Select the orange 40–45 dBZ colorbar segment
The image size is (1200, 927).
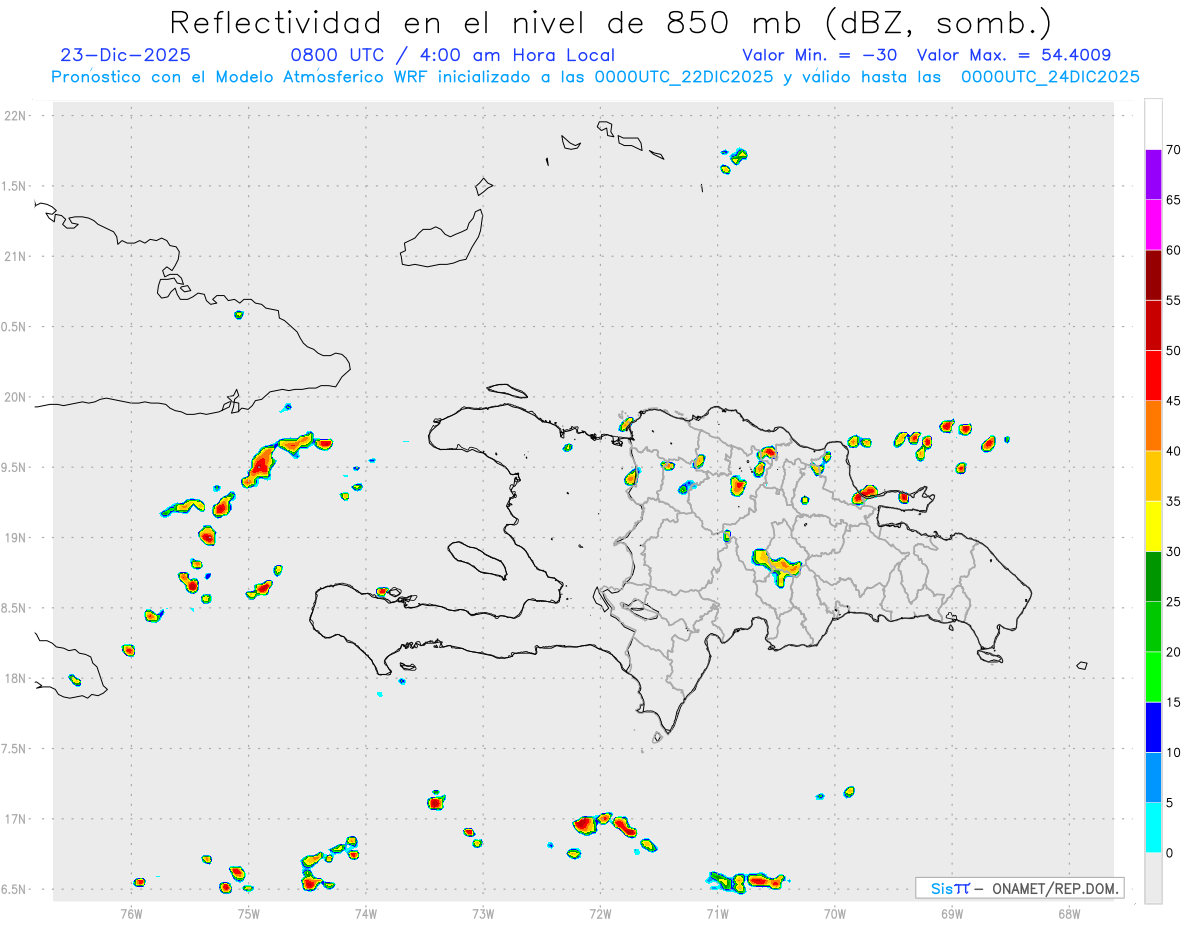click(1153, 426)
